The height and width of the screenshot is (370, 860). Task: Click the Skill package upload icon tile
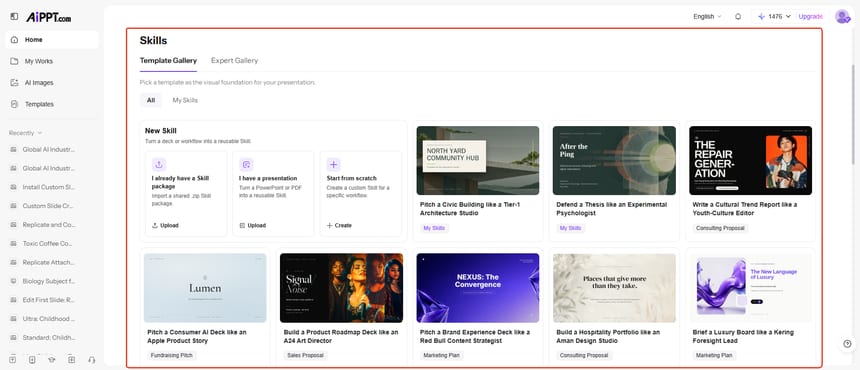point(159,164)
